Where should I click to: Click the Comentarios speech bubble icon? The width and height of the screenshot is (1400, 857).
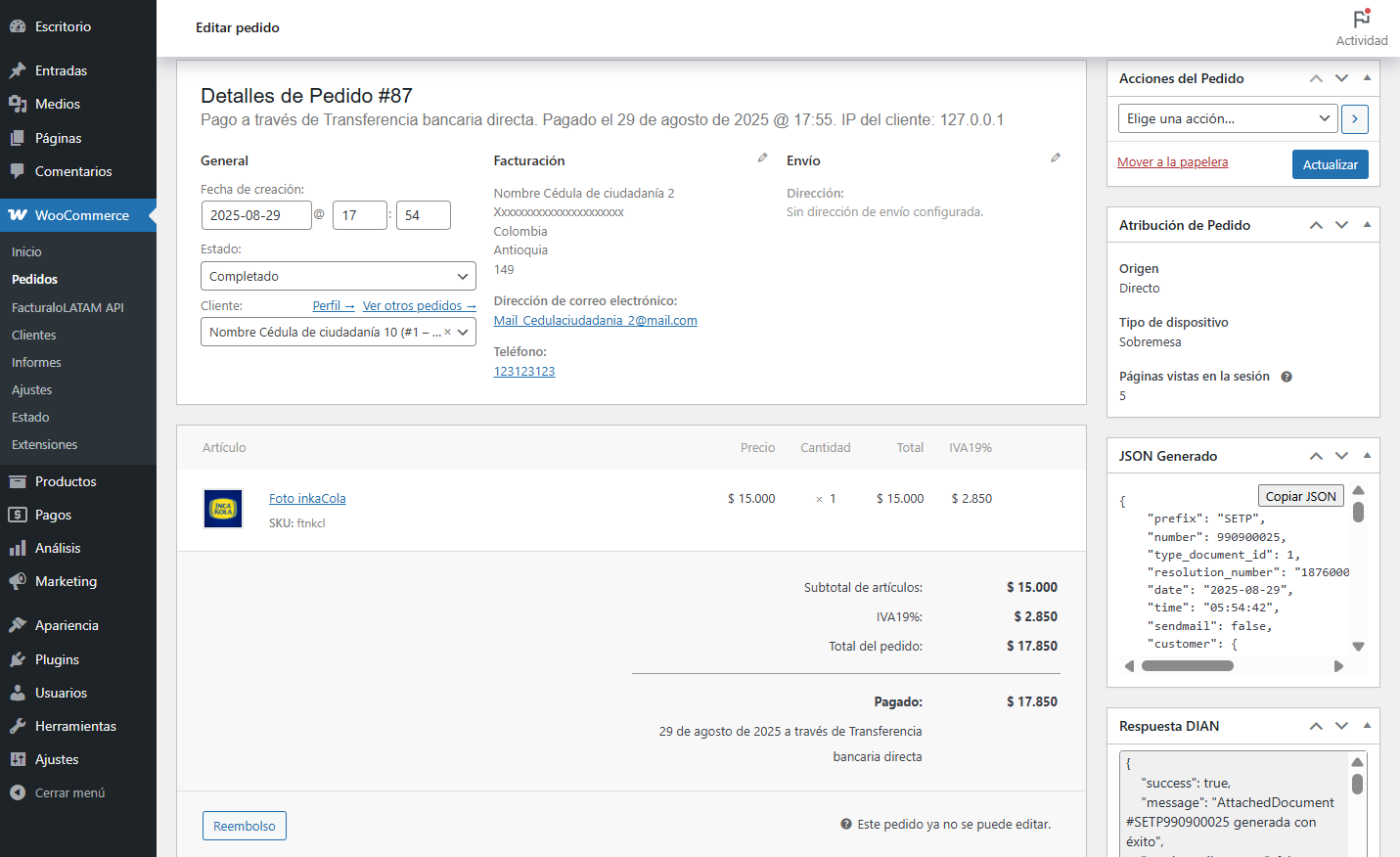tap(18, 171)
